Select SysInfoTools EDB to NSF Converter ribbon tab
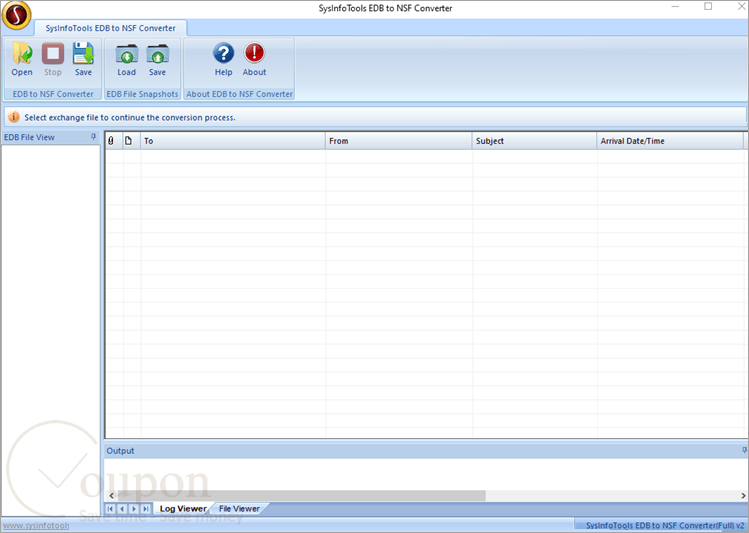Screen dimensions: 749x533 [x=110, y=28]
